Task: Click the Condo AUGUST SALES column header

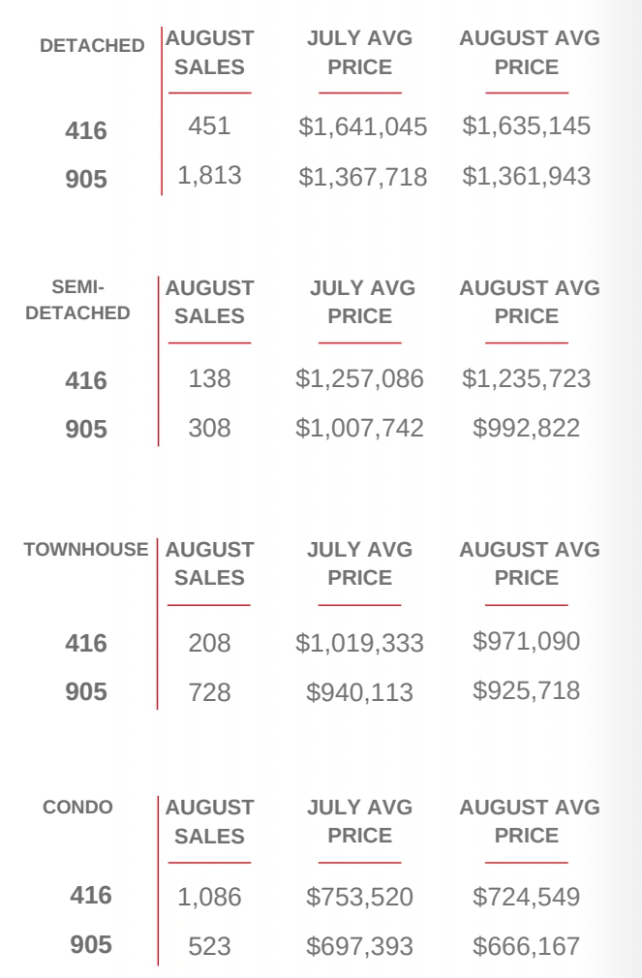Action: [x=210, y=821]
